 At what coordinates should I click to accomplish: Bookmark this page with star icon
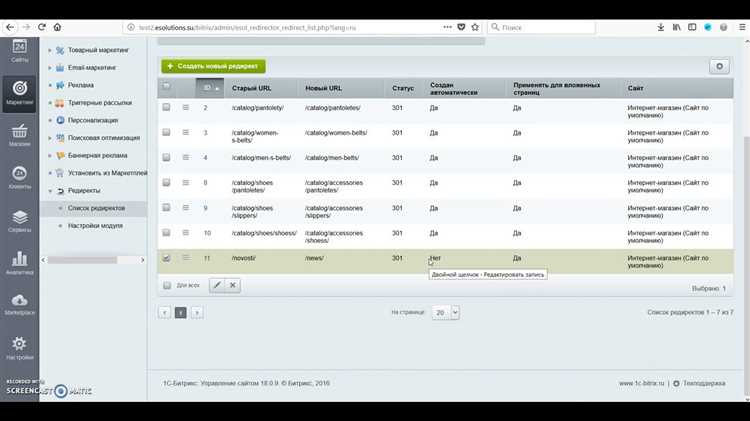pos(475,27)
